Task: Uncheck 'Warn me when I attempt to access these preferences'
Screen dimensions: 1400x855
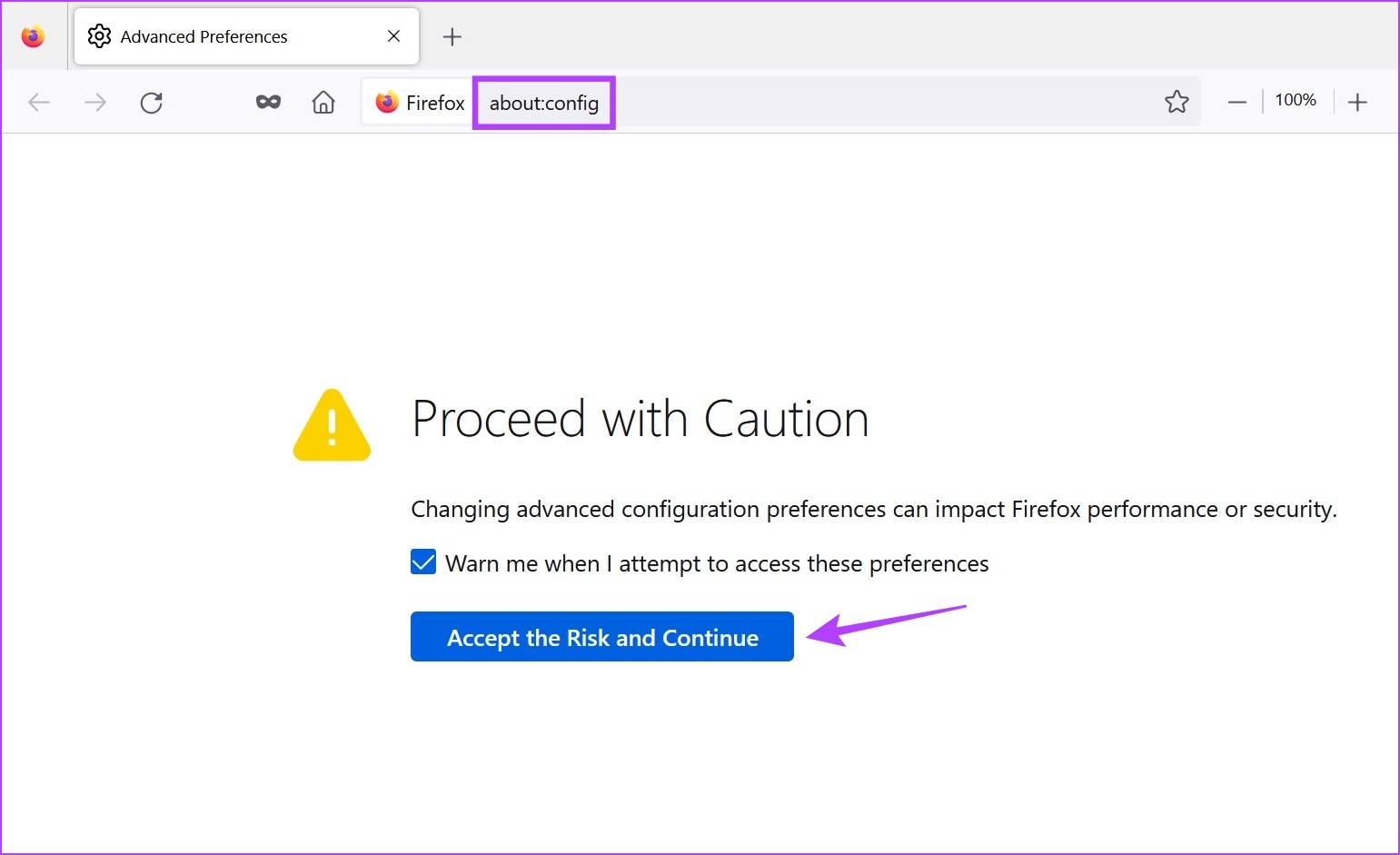Action: (422, 562)
